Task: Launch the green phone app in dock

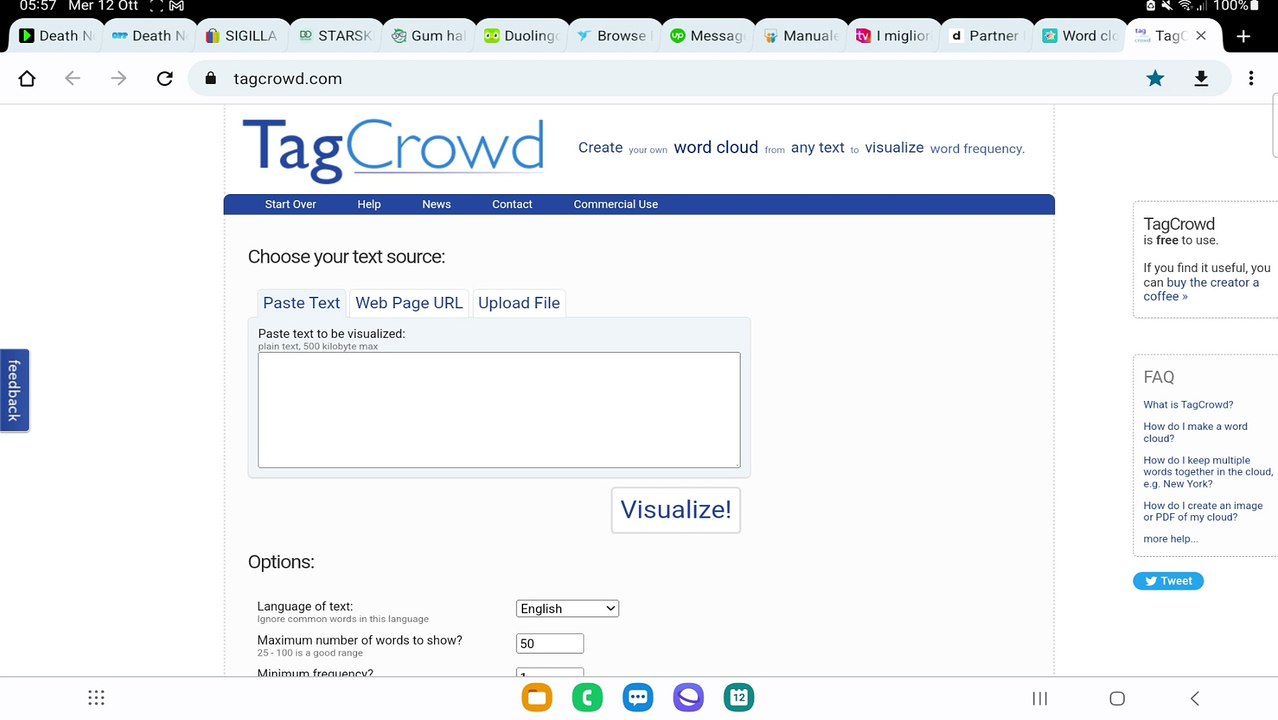Action: pyautogui.click(x=587, y=697)
